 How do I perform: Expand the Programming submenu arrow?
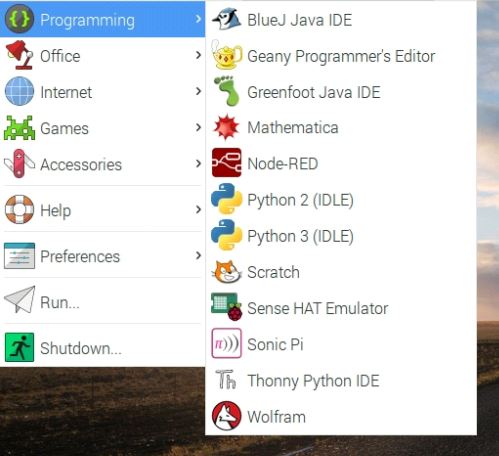[198, 19]
